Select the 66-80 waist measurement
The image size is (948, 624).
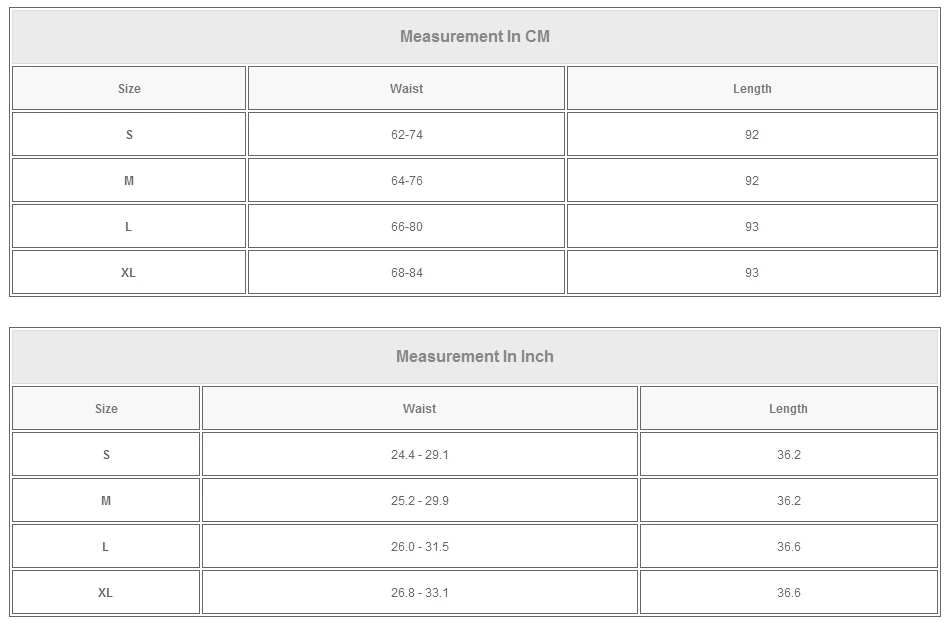point(406,227)
